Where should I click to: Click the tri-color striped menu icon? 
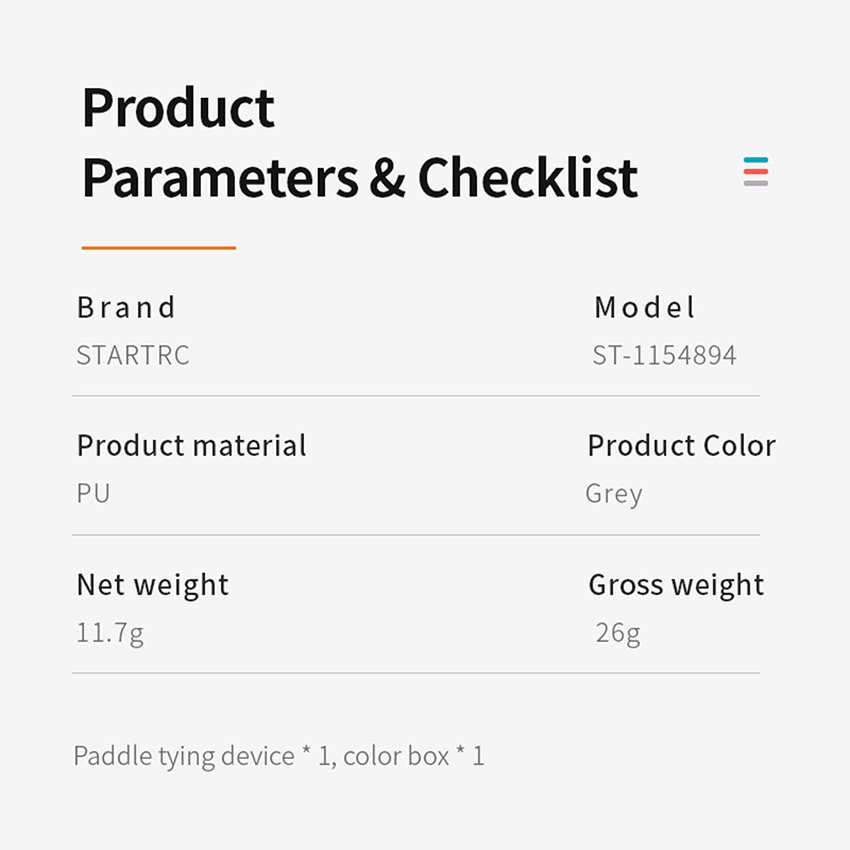756,172
